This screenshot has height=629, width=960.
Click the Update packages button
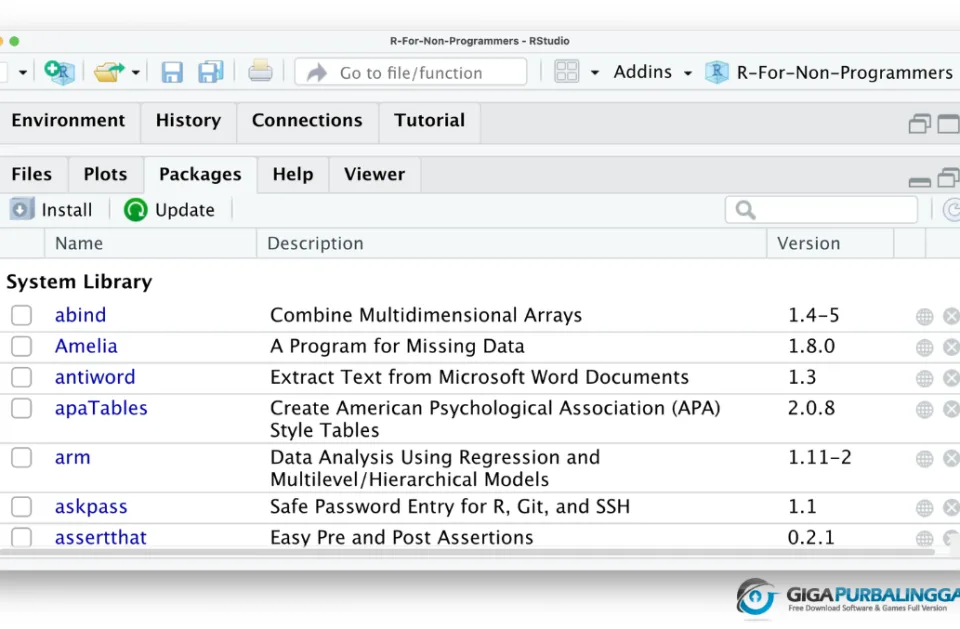pos(169,210)
